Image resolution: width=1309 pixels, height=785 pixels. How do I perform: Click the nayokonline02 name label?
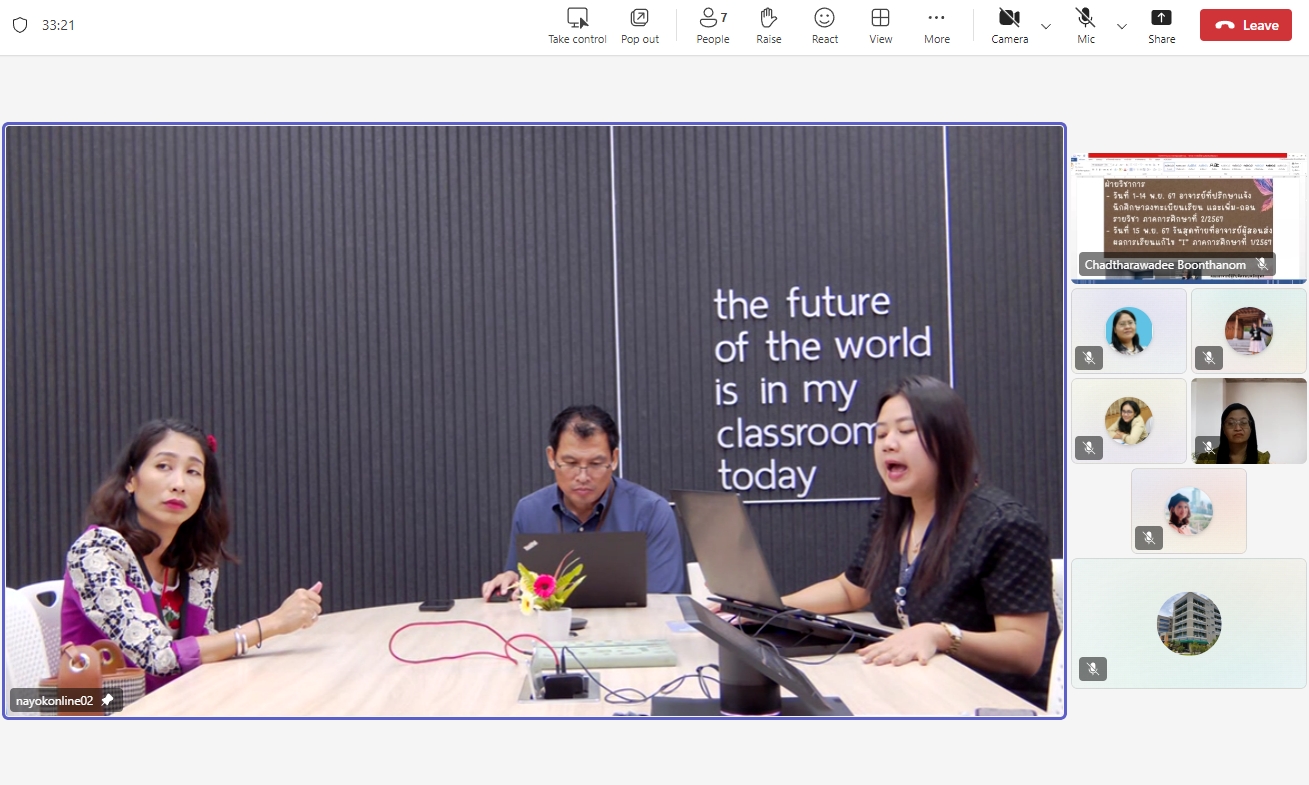coord(54,701)
